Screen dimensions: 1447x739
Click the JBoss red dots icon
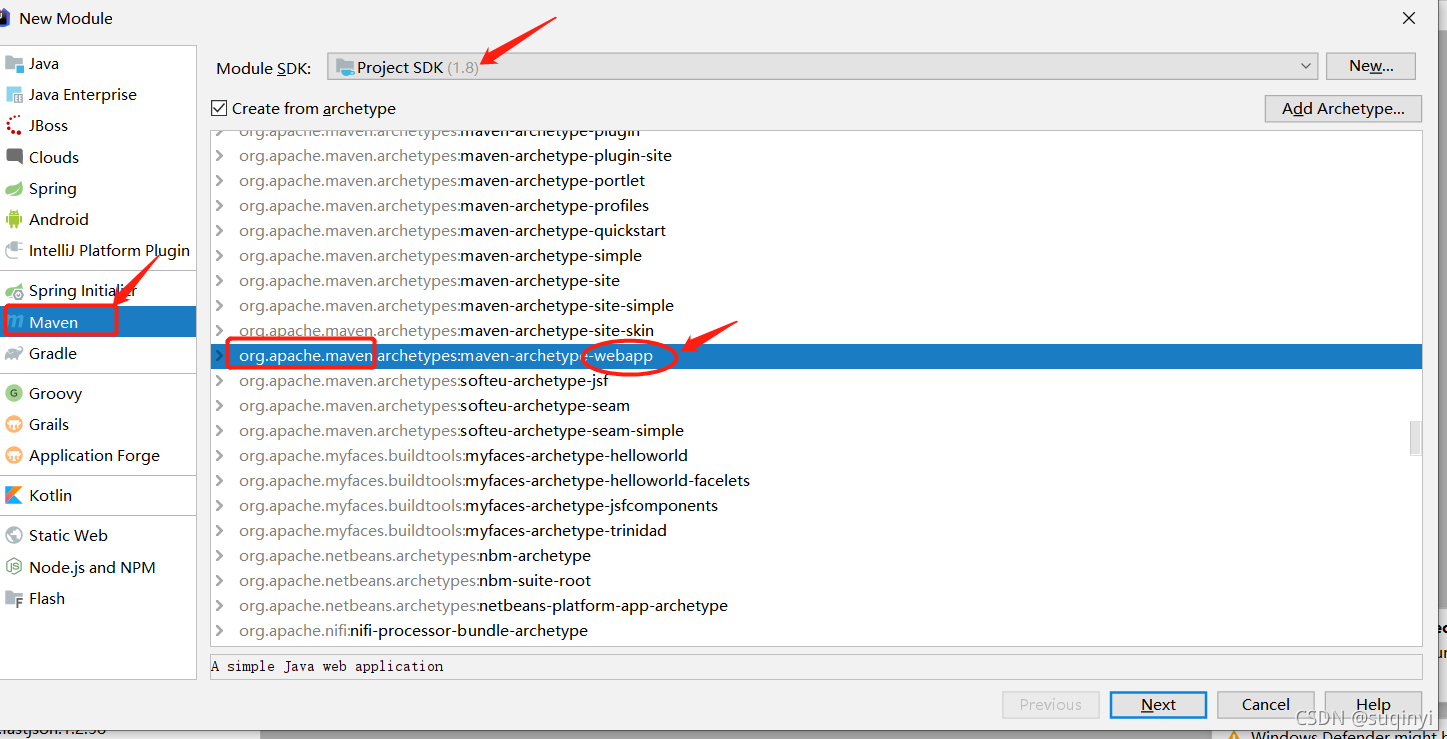pyautogui.click(x=14, y=126)
